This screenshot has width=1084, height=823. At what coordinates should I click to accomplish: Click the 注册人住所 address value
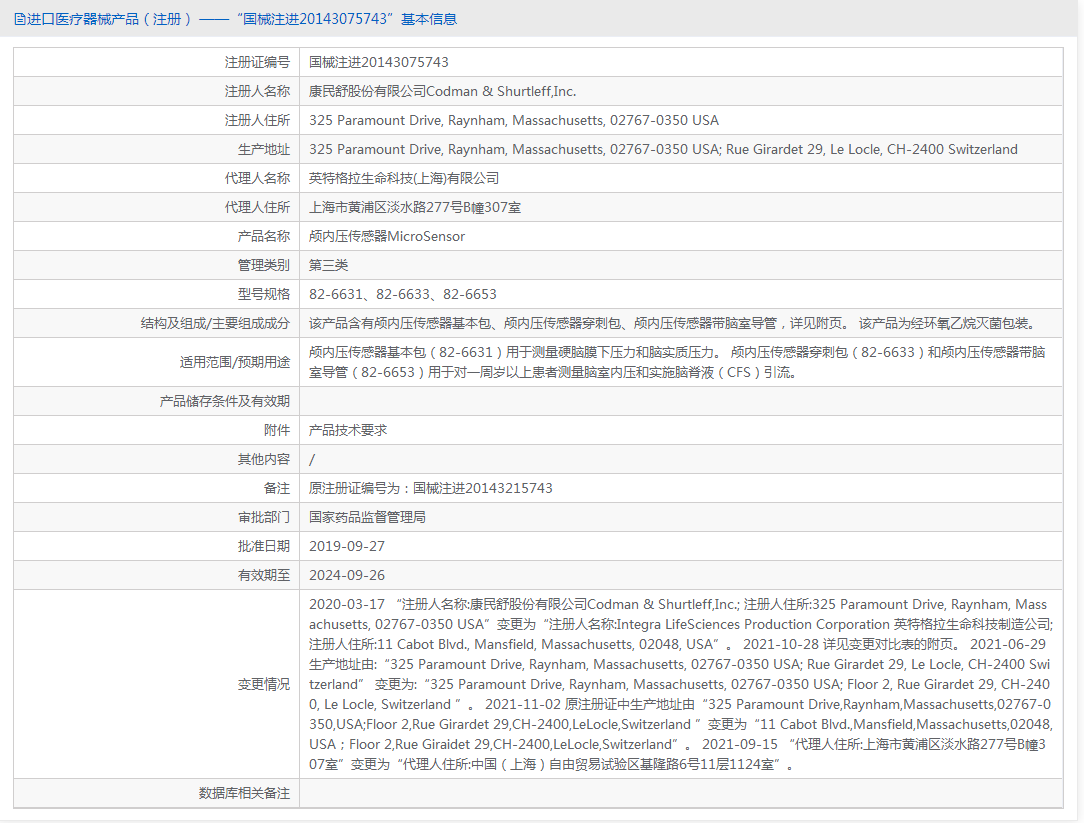(514, 120)
